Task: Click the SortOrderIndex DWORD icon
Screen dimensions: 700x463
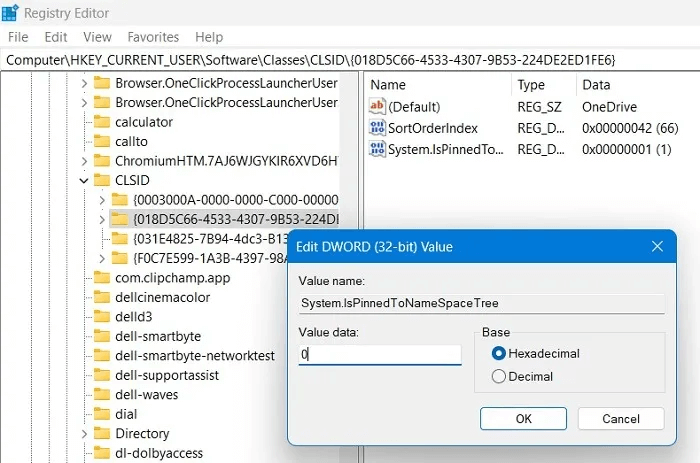Action: coord(377,128)
